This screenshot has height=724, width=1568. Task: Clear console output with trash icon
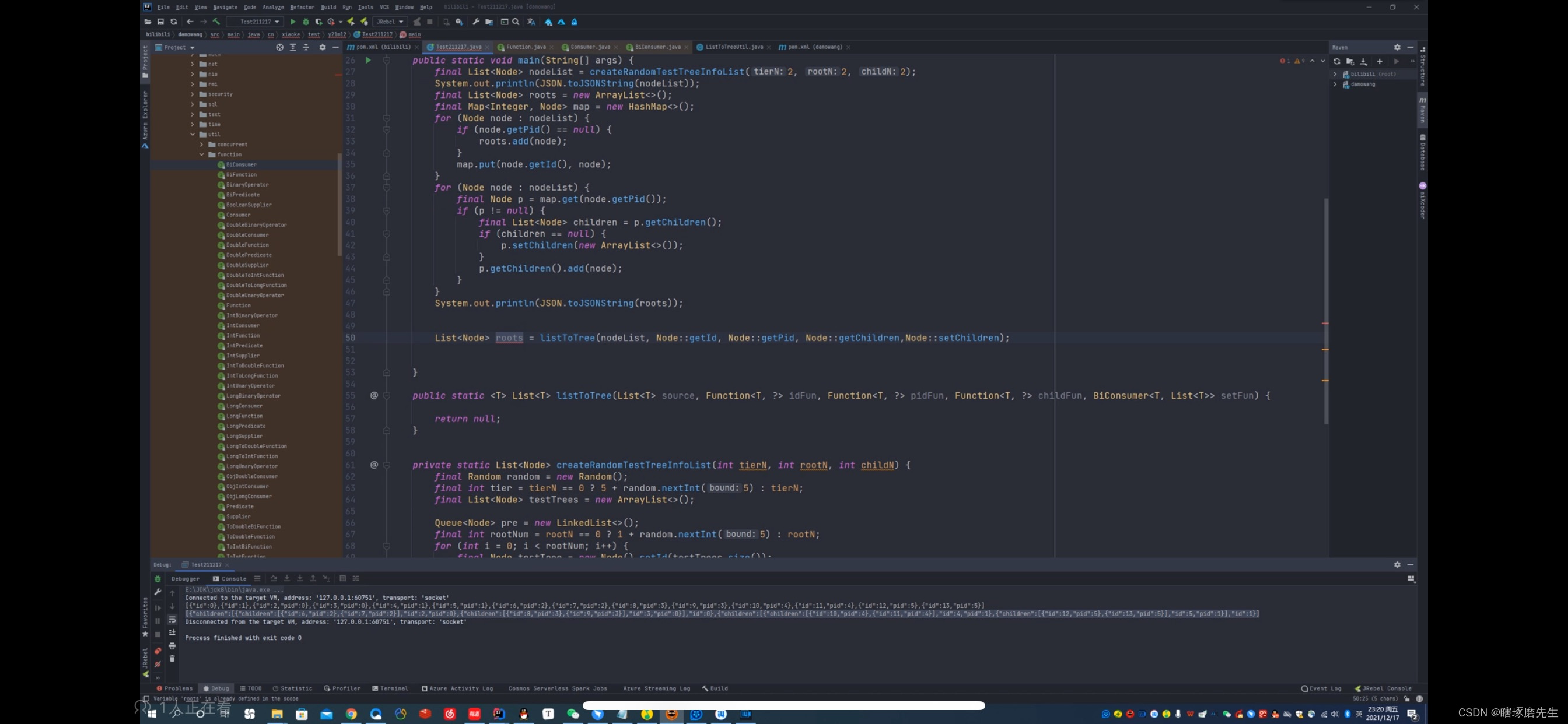(171, 658)
